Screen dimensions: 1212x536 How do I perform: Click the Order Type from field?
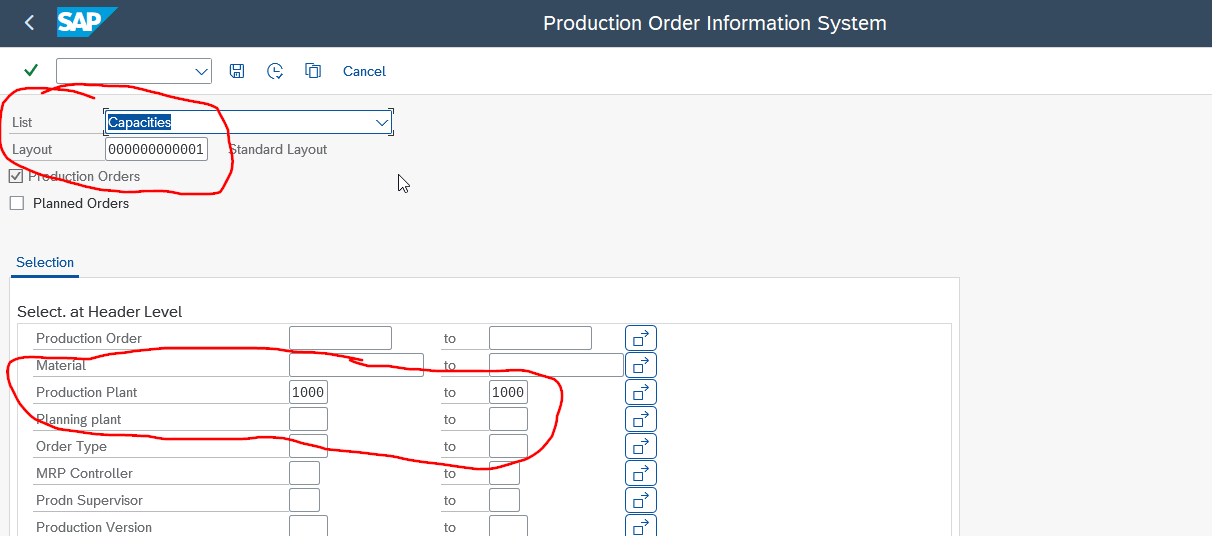click(x=308, y=446)
